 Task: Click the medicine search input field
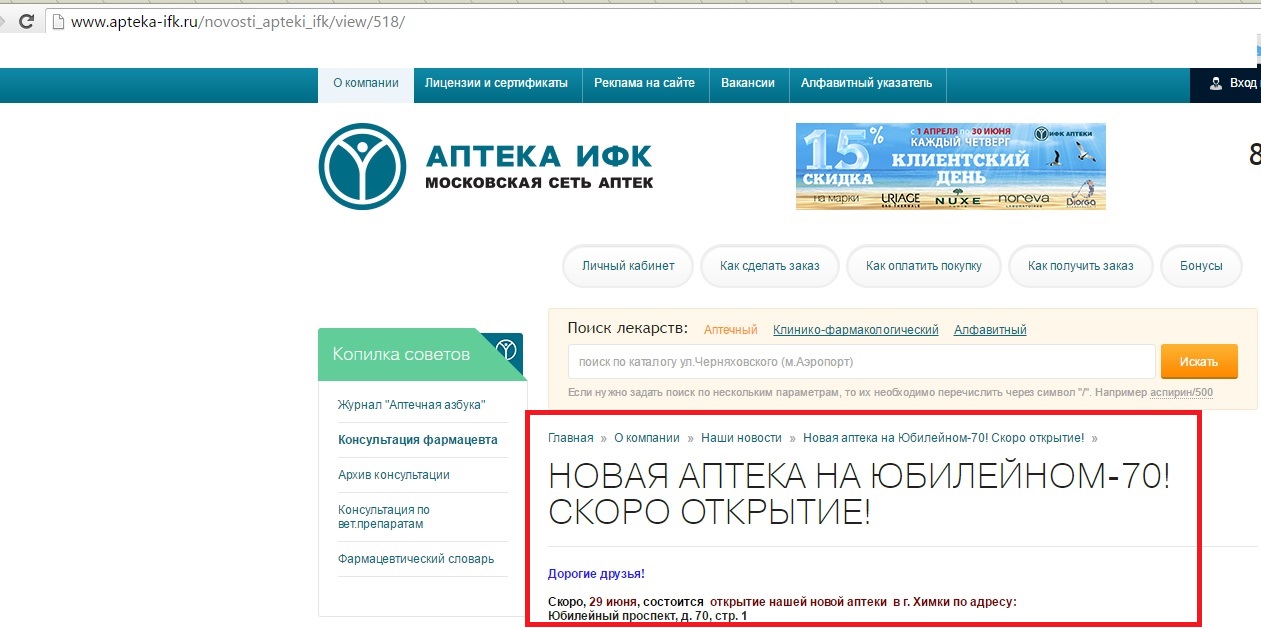862,361
